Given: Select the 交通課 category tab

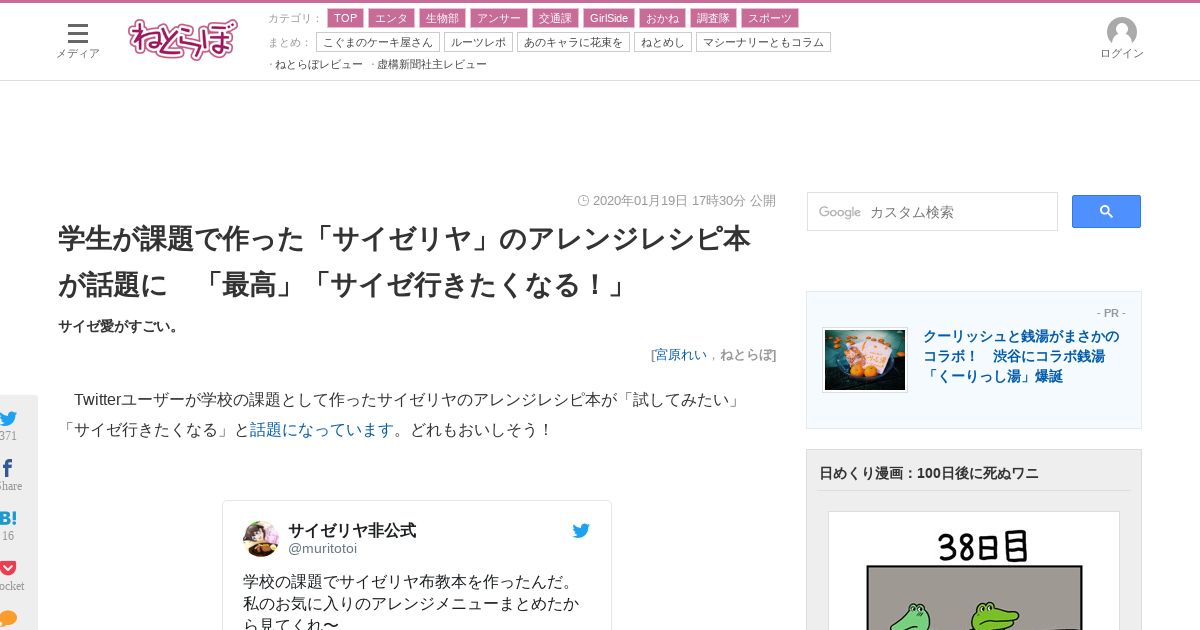Looking at the screenshot, I should (x=554, y=18).
